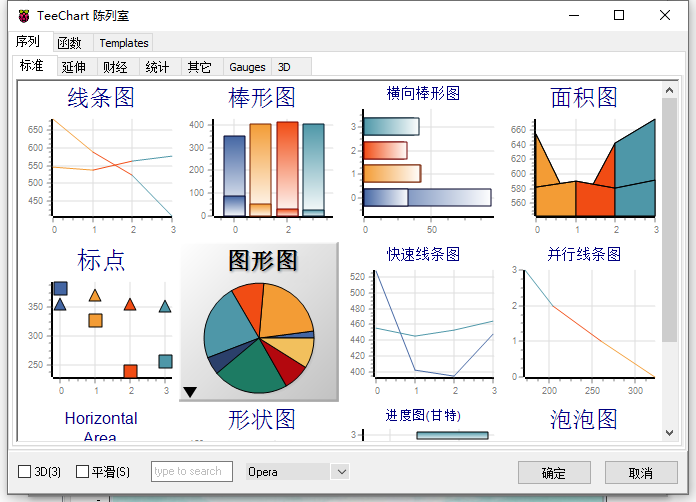Screen dimensions: 696x502
Task: Open the 3D sub-tab
Action: [x=291, y=67]
